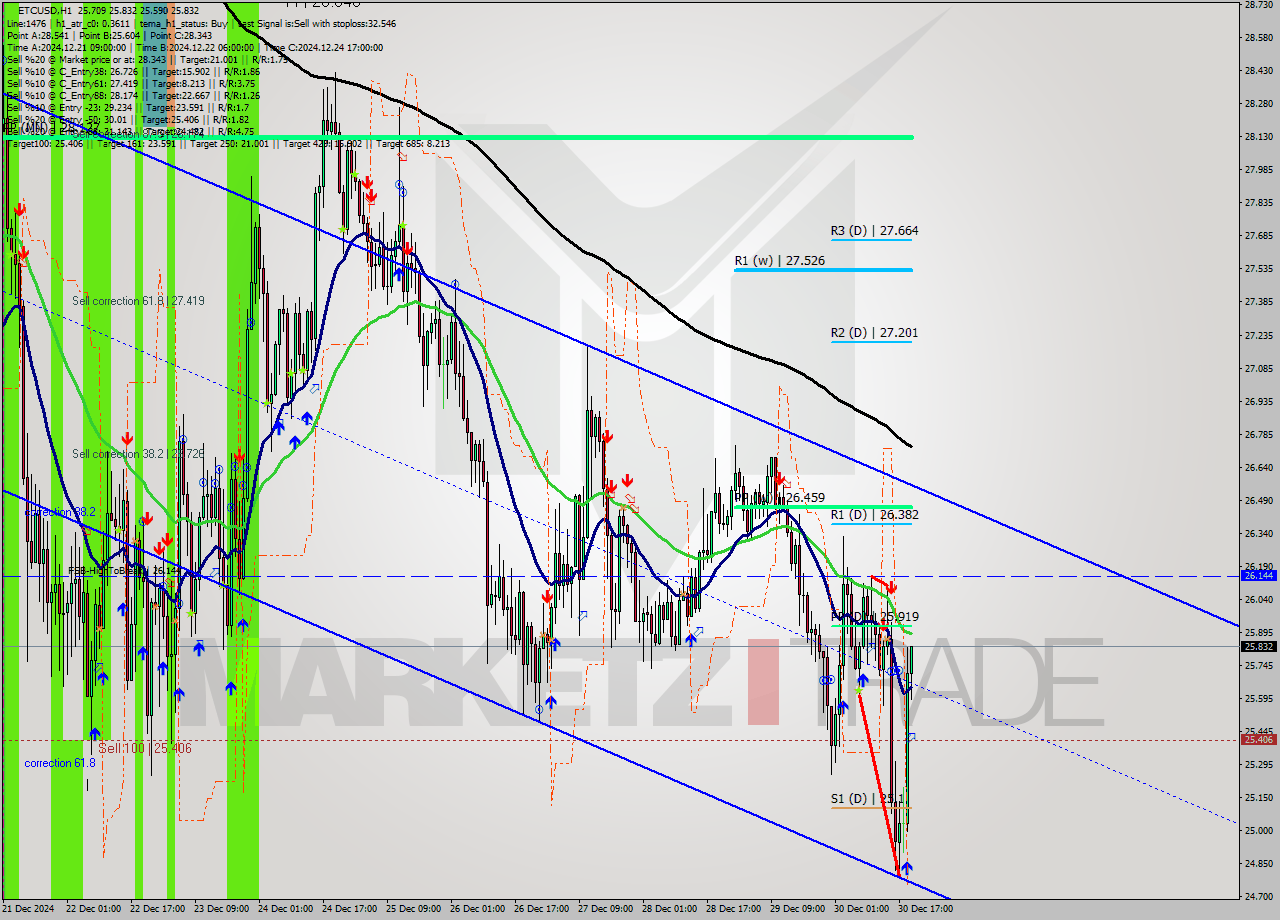Select the R1 (w) | 27.526 label
Image resolution: width=1280 pixels, height=920 pixels.
pyautogui.click(x=779, y=261)
